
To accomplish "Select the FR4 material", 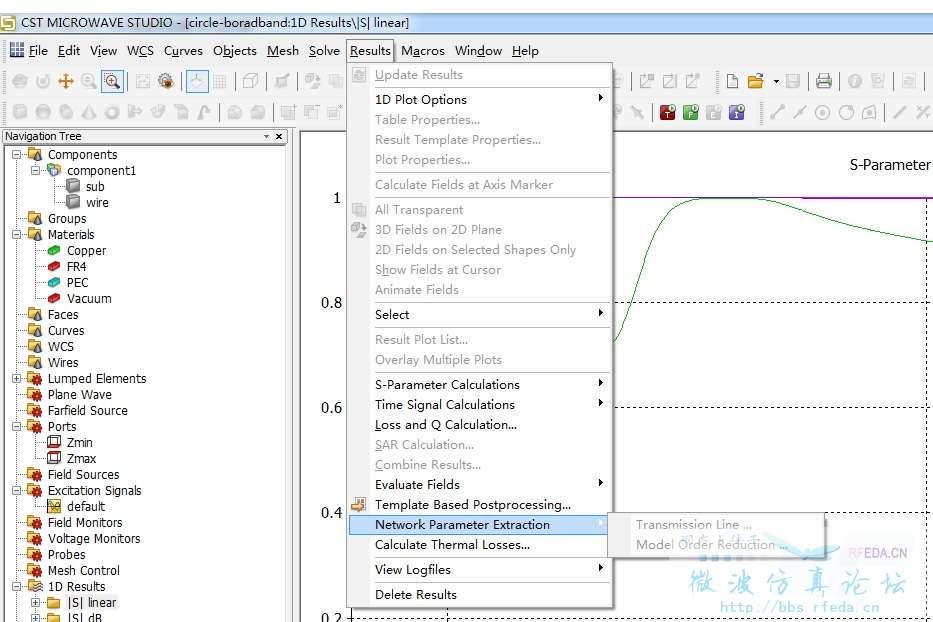I will (76, 267).
